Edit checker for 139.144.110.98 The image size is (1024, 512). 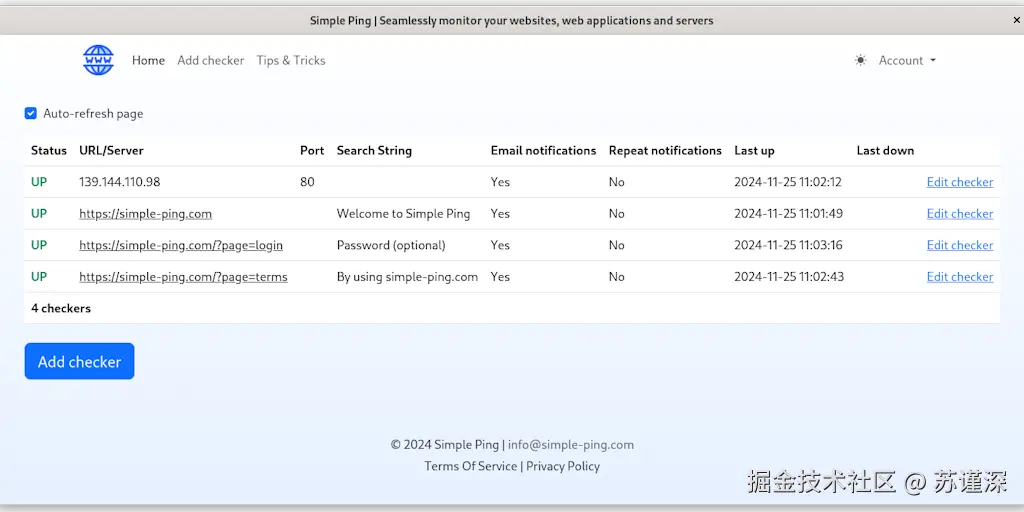tap(959, 182)
